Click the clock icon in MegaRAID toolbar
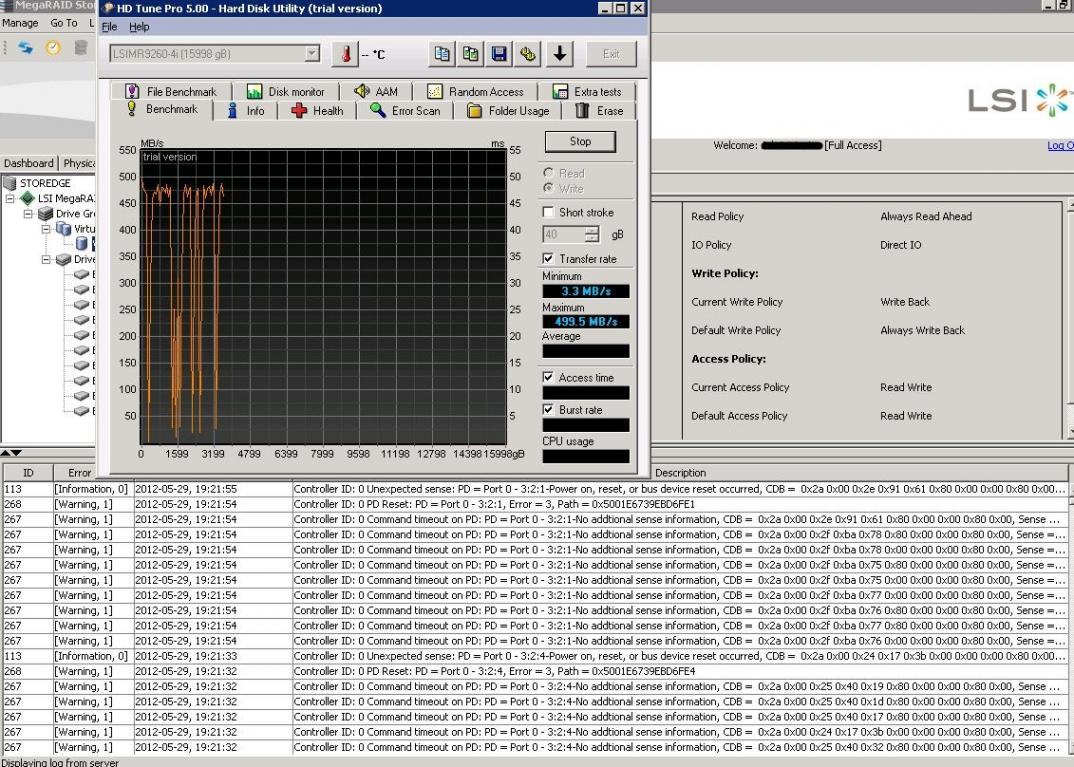 tap(53, 47)
